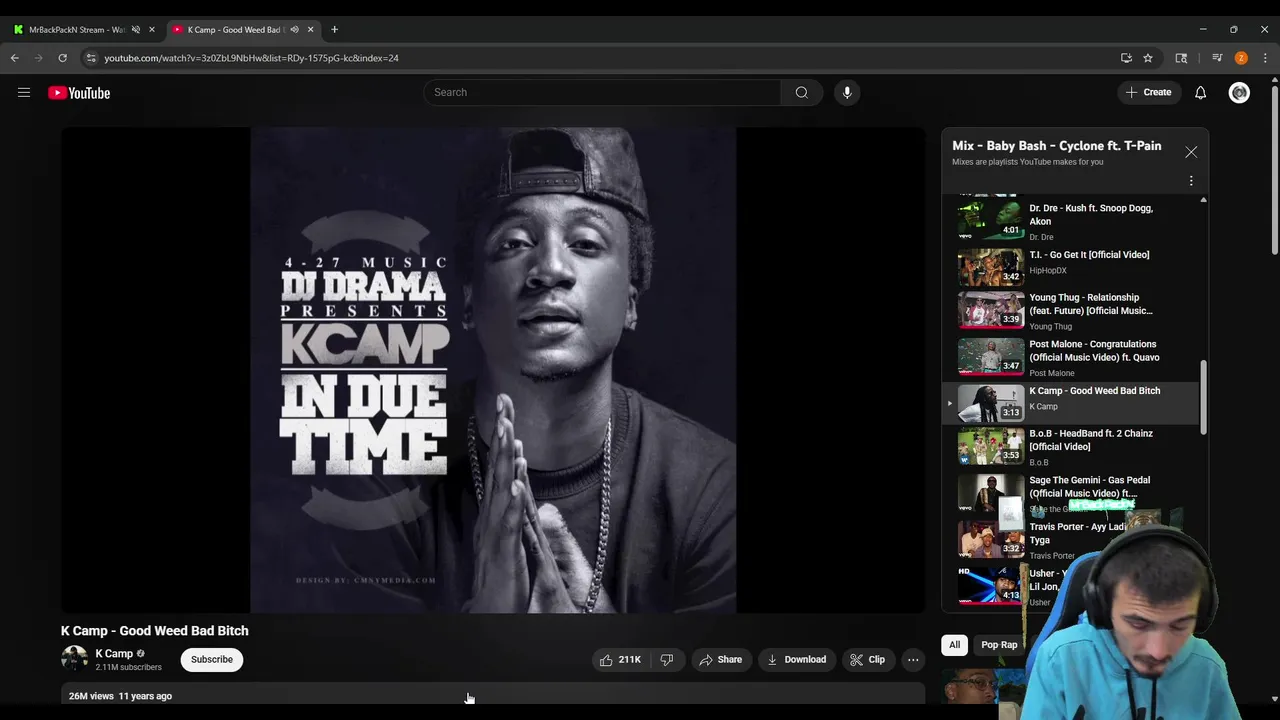Click the Usher video thumbnail
The height and width of the screenshot is (720, 1280).
(991, 586)
